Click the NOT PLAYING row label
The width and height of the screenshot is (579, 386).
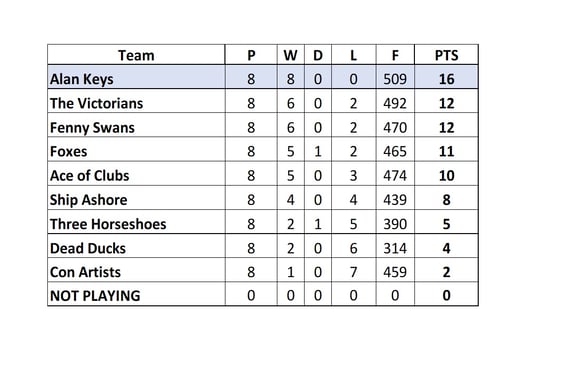pyautogui.click(x=95, y=296)
